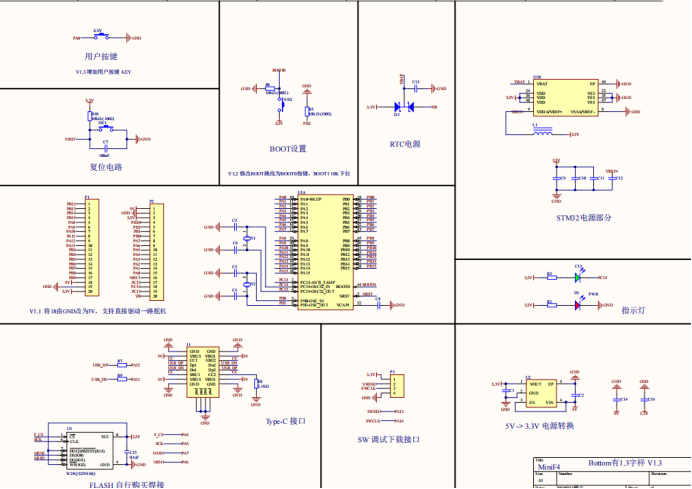Viewport: 692px width, 489px height.
Task: Click the VCAP1 pin label on STM32
Action: (343, 305)
